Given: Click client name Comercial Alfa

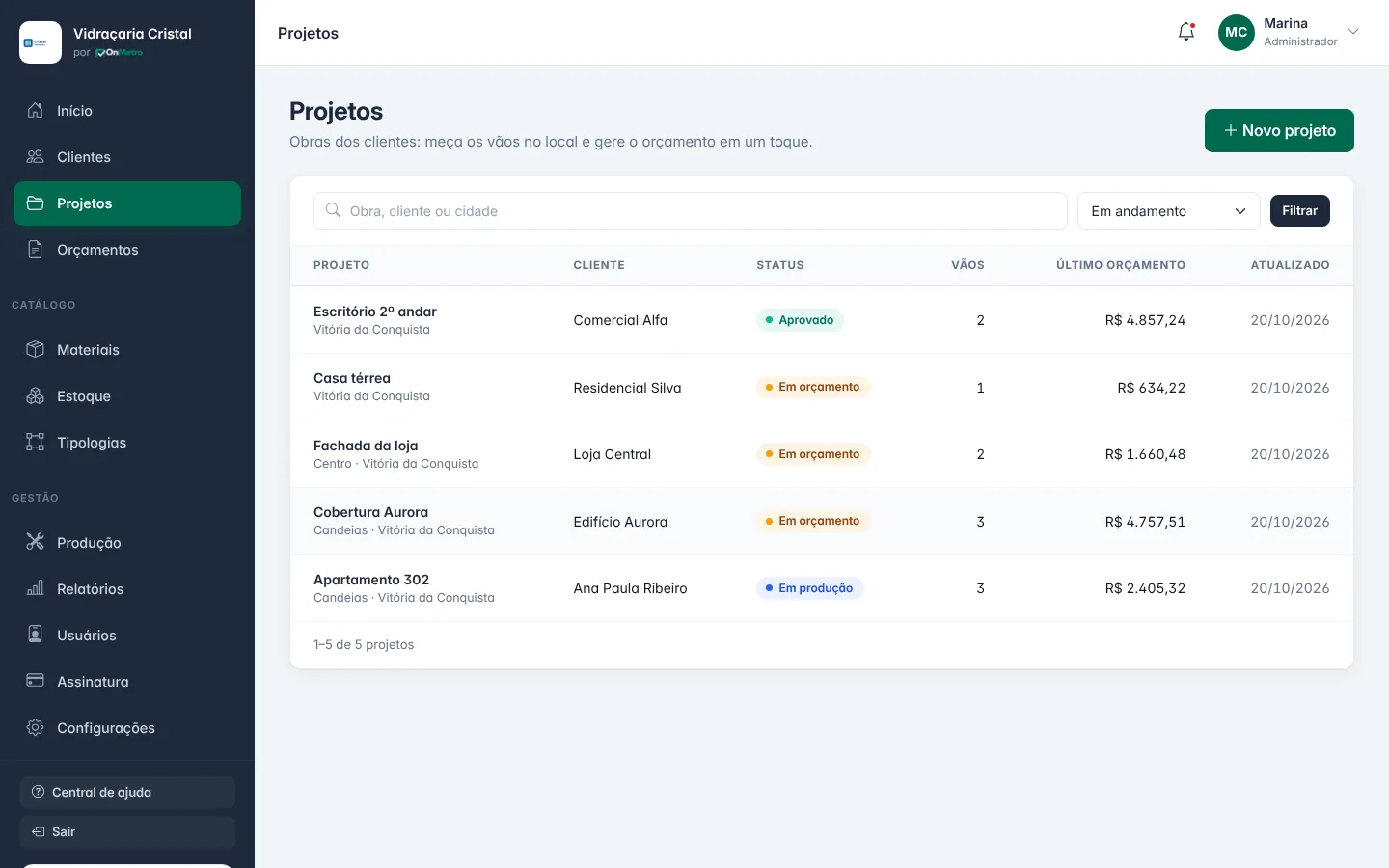Looking at the screenshot, I should tap(620, 320).
